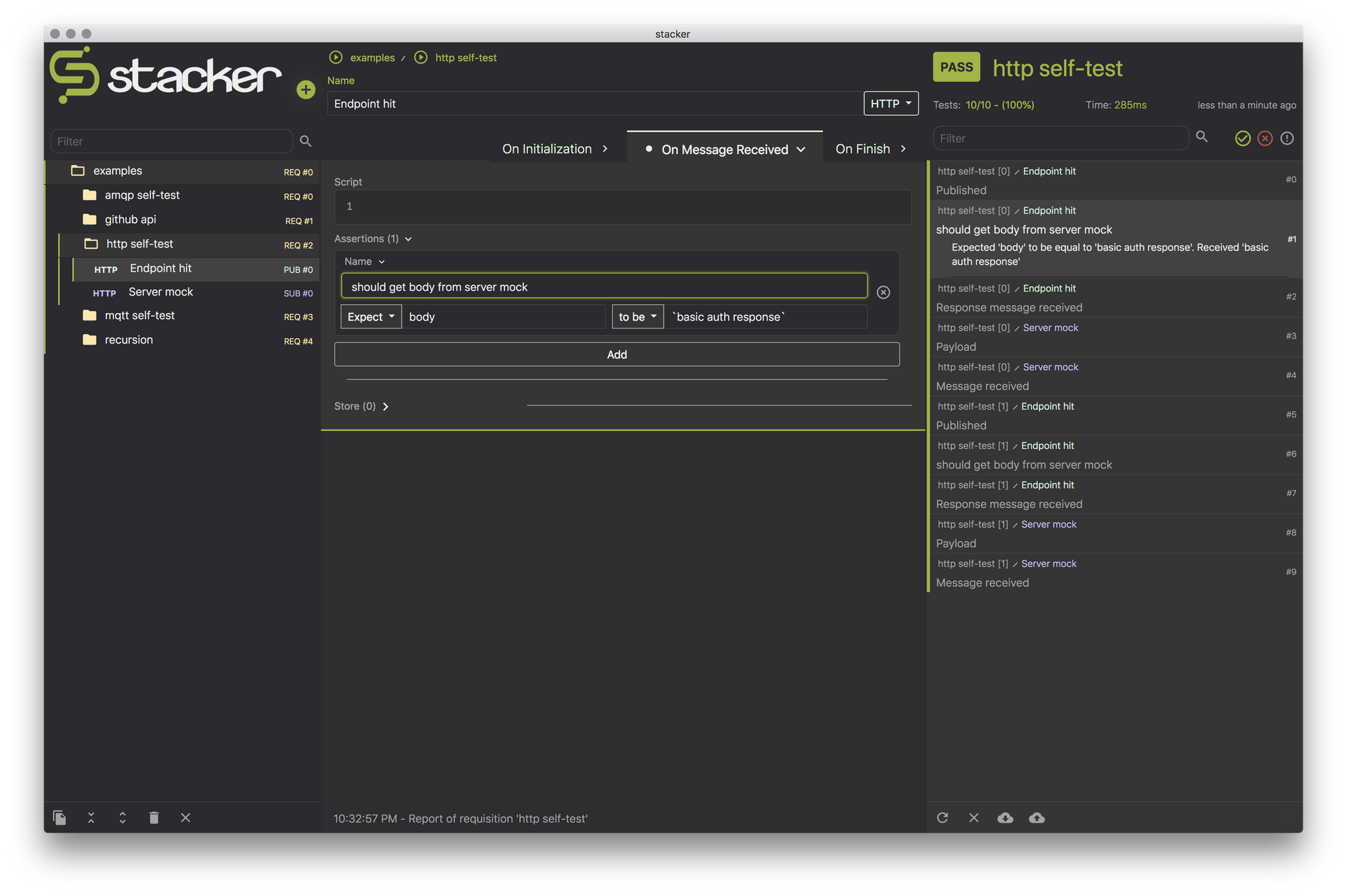Switch to the On Initialization tab
Screen dimensions: 1347x896
coord(555,149)
